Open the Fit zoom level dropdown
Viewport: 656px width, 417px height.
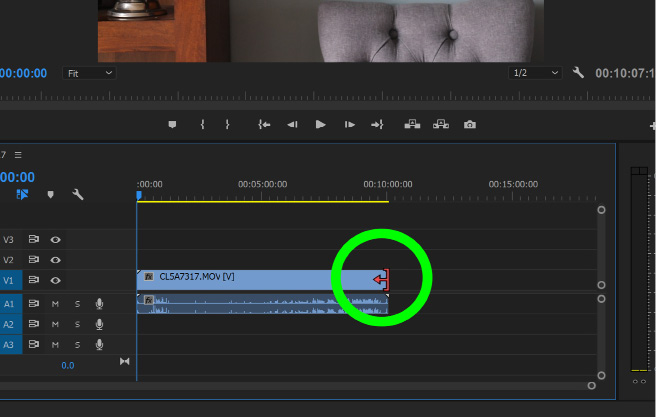(89, 73)
